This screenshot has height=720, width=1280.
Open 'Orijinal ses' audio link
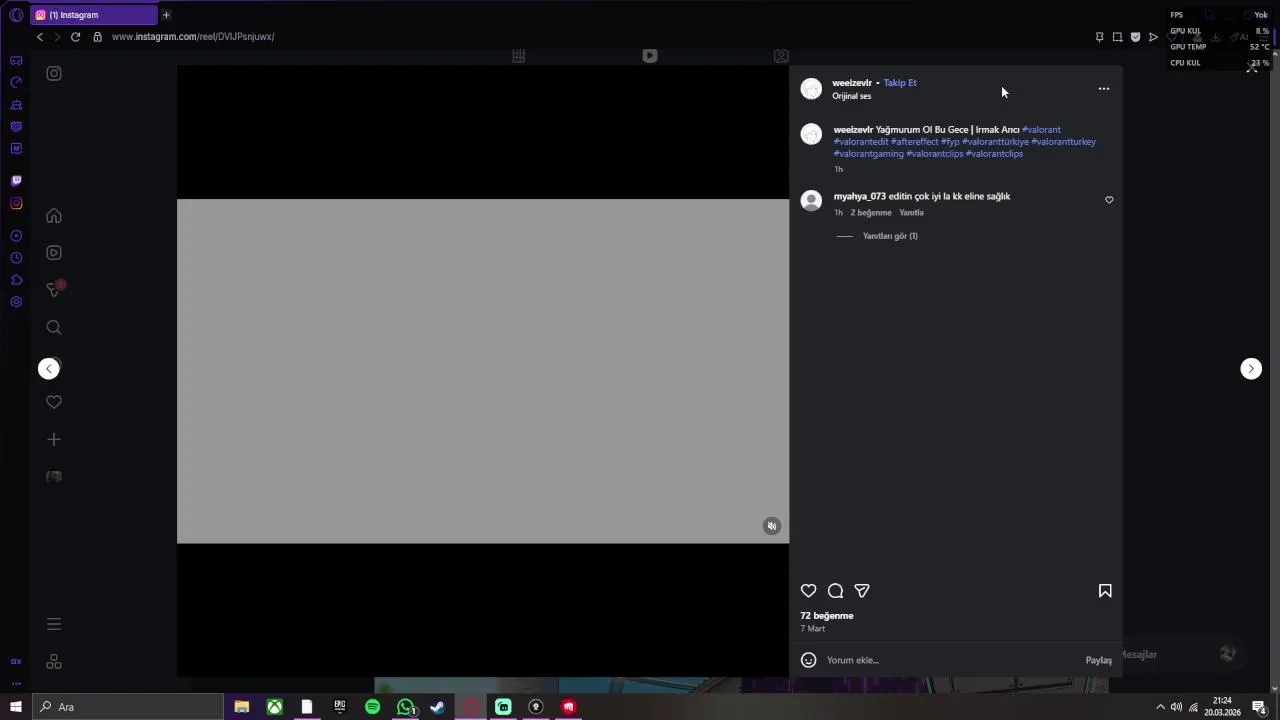point(852,96)
